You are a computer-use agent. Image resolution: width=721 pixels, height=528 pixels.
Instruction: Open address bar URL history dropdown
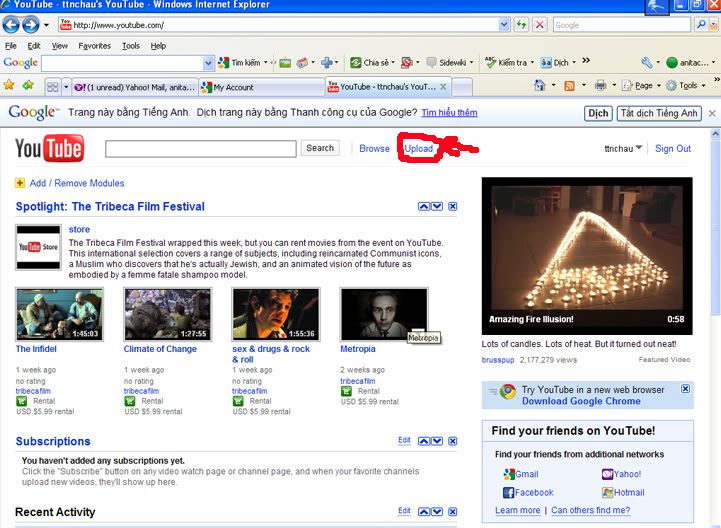pyautogui.click(x=504, y=24)
